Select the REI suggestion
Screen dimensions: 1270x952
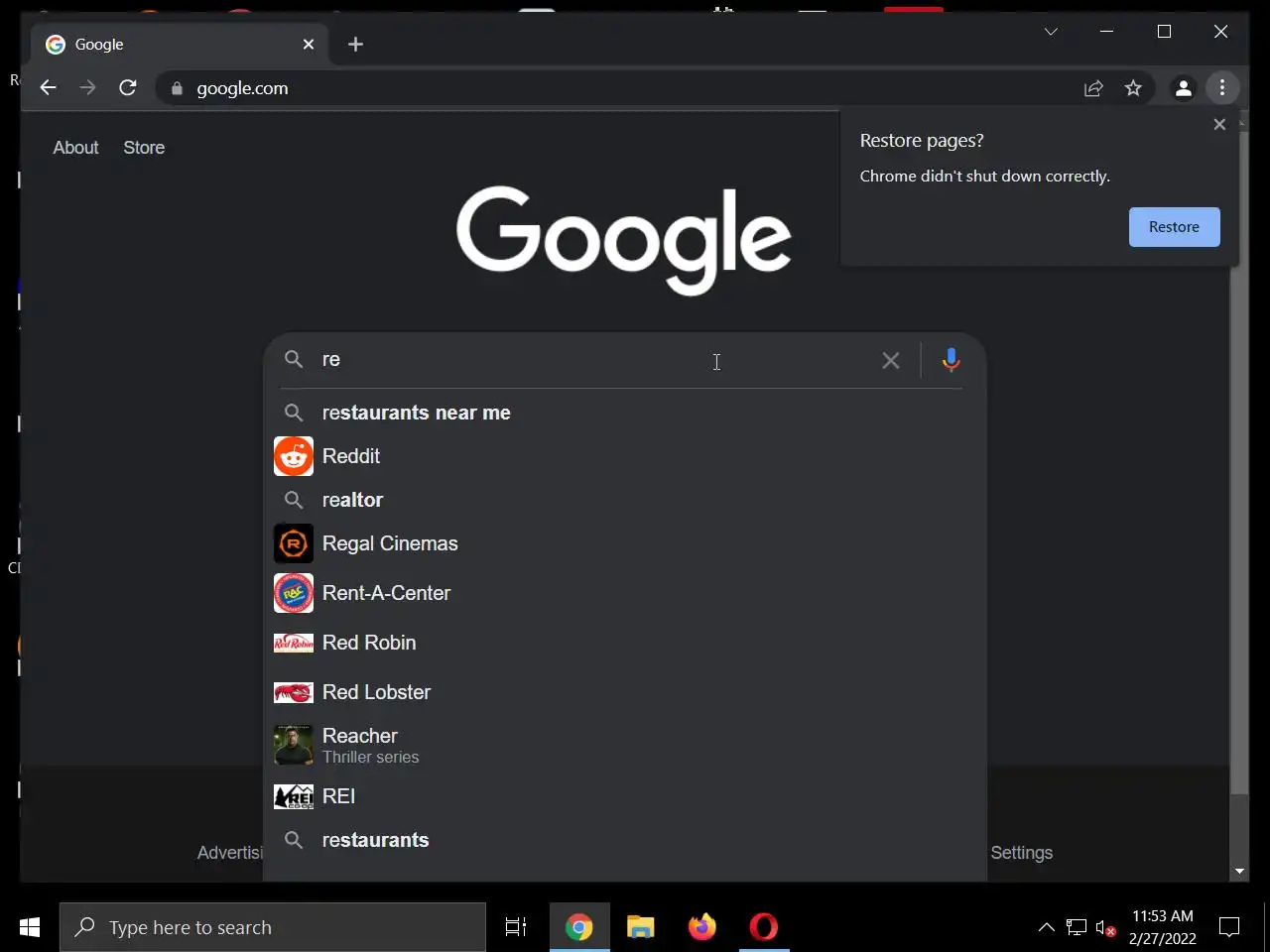coord(625,796)
